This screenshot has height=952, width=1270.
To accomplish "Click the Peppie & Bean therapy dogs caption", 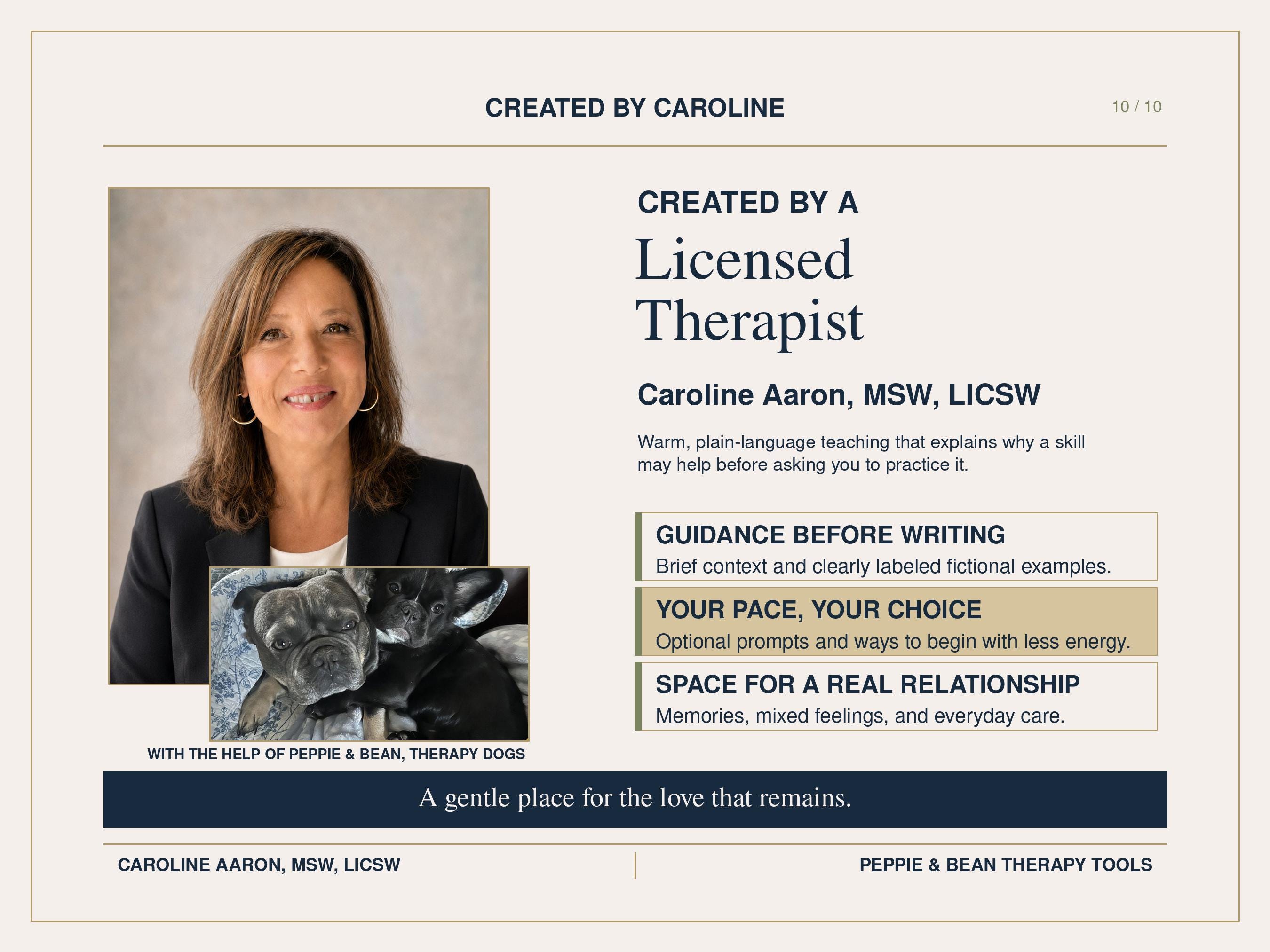I will (336, 754).
